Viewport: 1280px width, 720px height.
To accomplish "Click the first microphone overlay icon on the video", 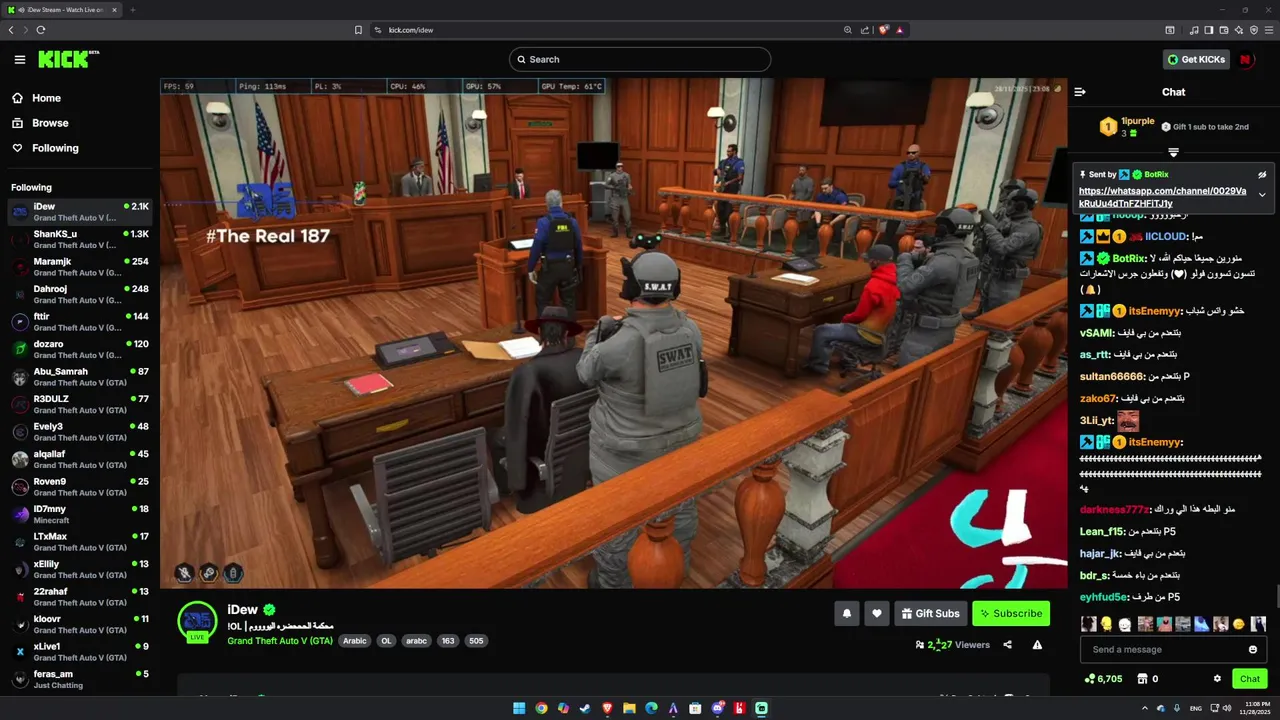I will pos(184,573).
